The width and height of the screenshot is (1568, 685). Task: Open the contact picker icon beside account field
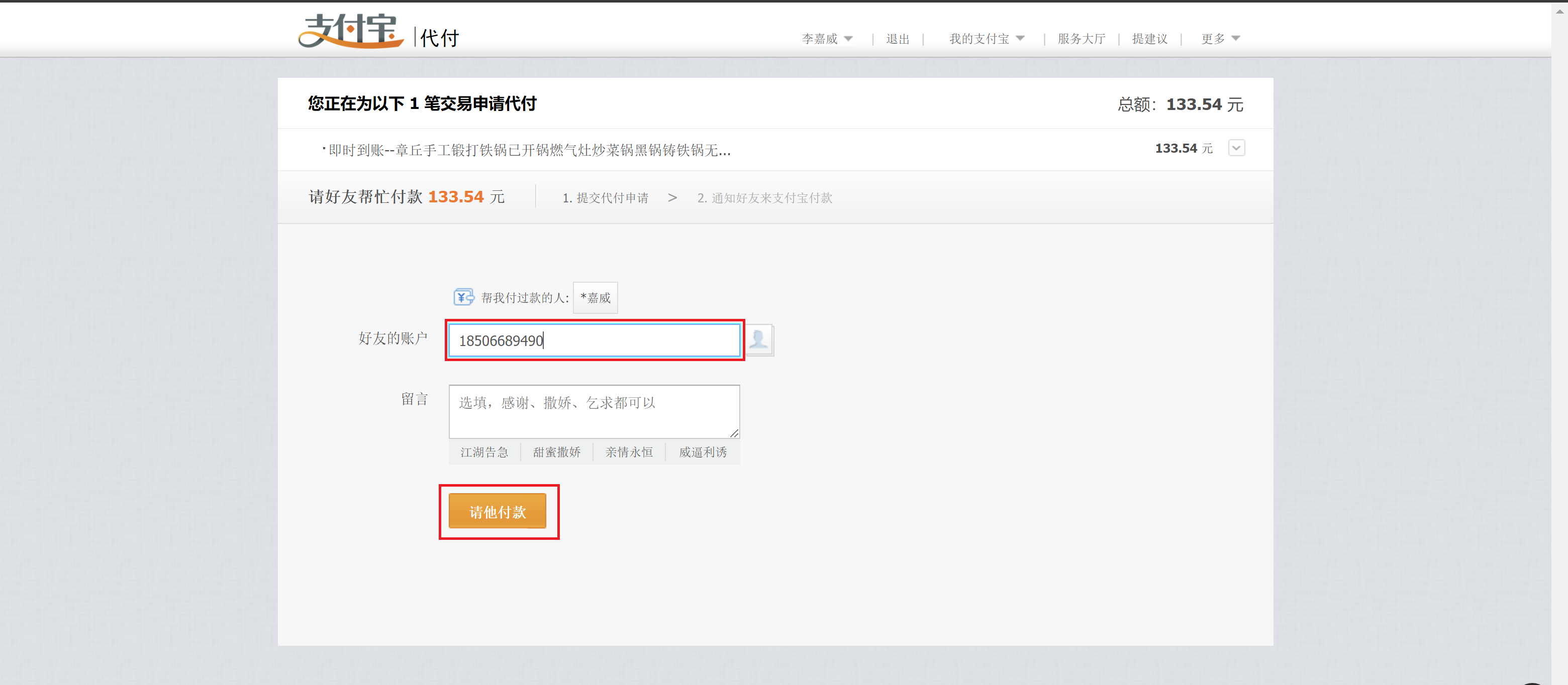coord(759,339)
